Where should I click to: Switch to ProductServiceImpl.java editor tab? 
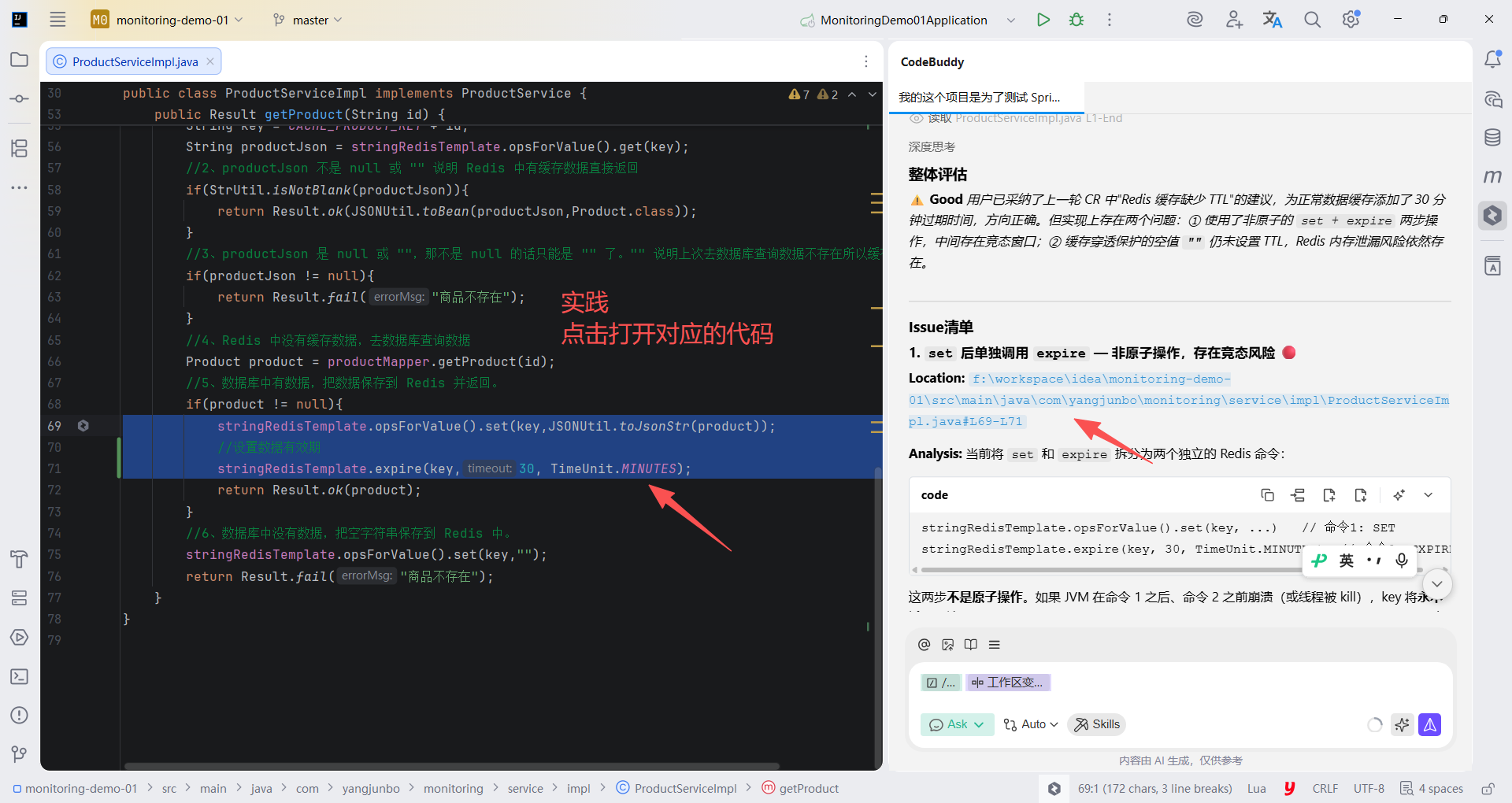[x=135, y=61]
